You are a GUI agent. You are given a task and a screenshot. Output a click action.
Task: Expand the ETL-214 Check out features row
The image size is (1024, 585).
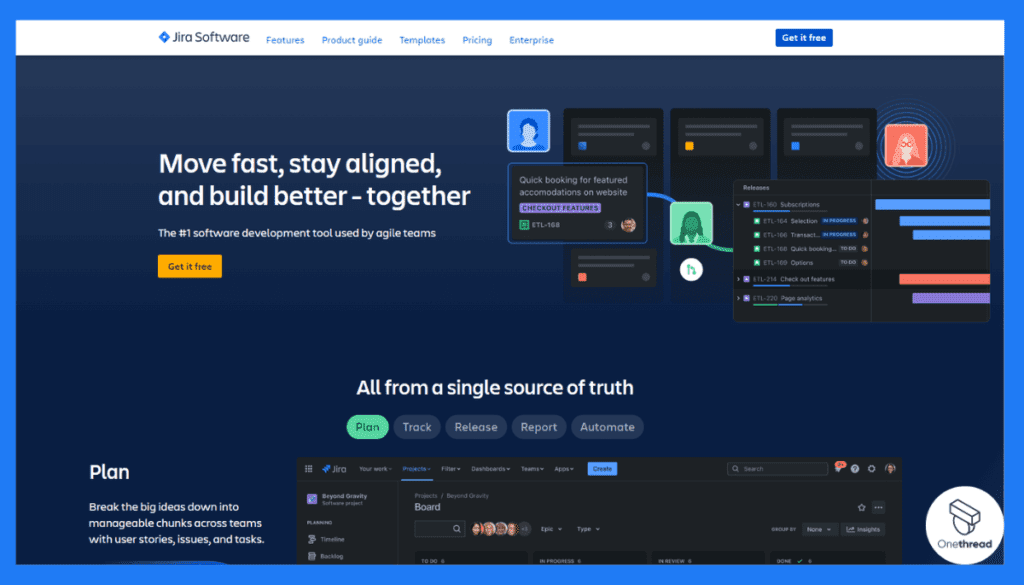(x=739, y=279)
